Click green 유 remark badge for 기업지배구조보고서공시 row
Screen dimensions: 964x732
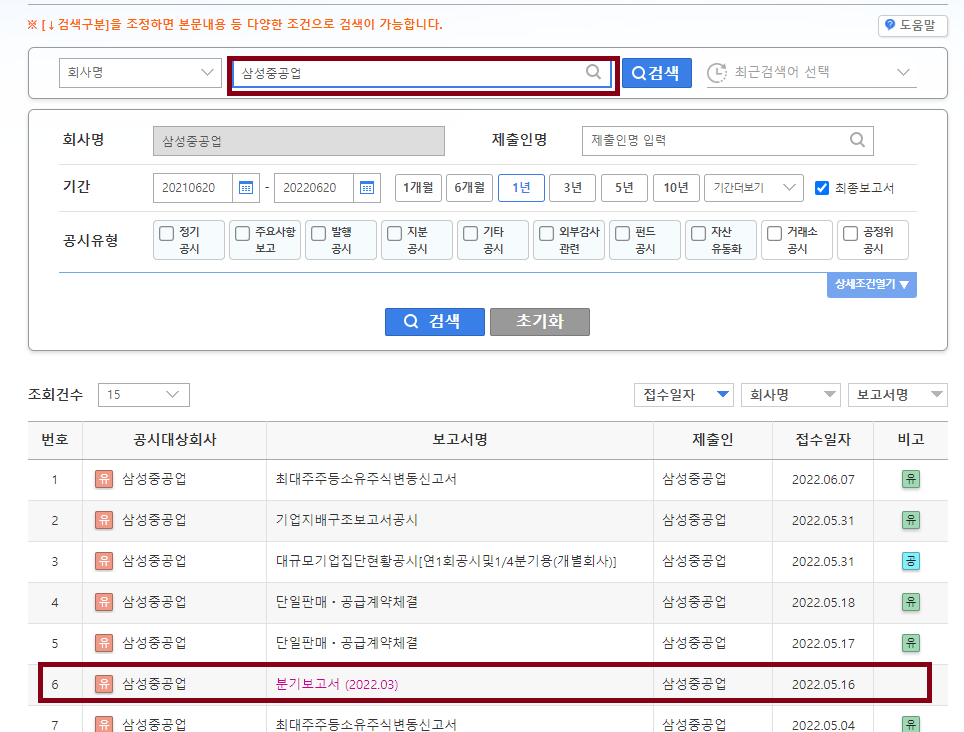point(911,520)
